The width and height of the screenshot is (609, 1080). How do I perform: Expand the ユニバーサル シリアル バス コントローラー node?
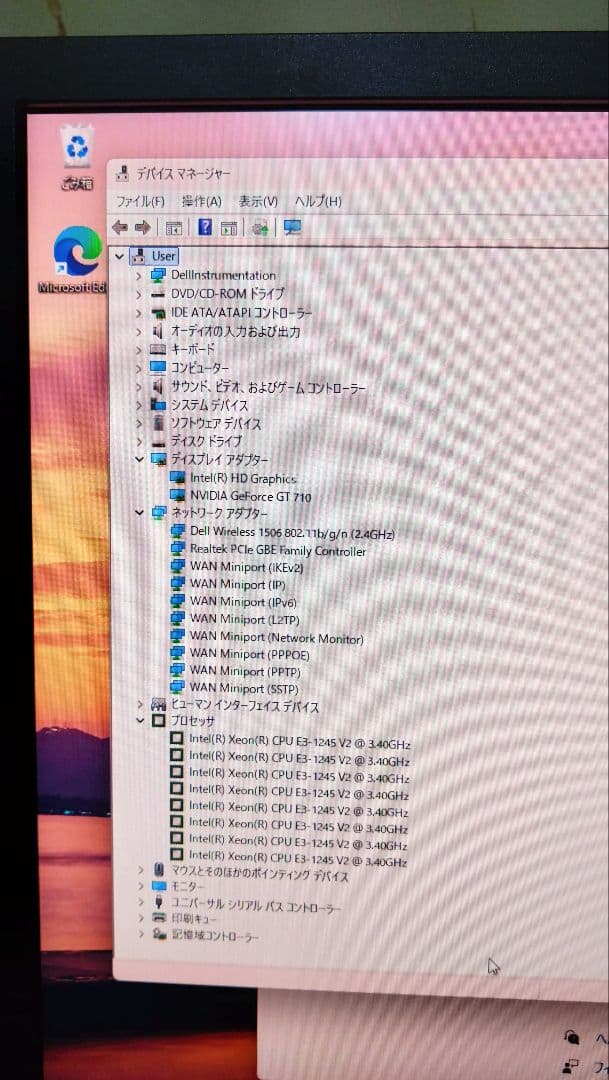tap(141, 902)
